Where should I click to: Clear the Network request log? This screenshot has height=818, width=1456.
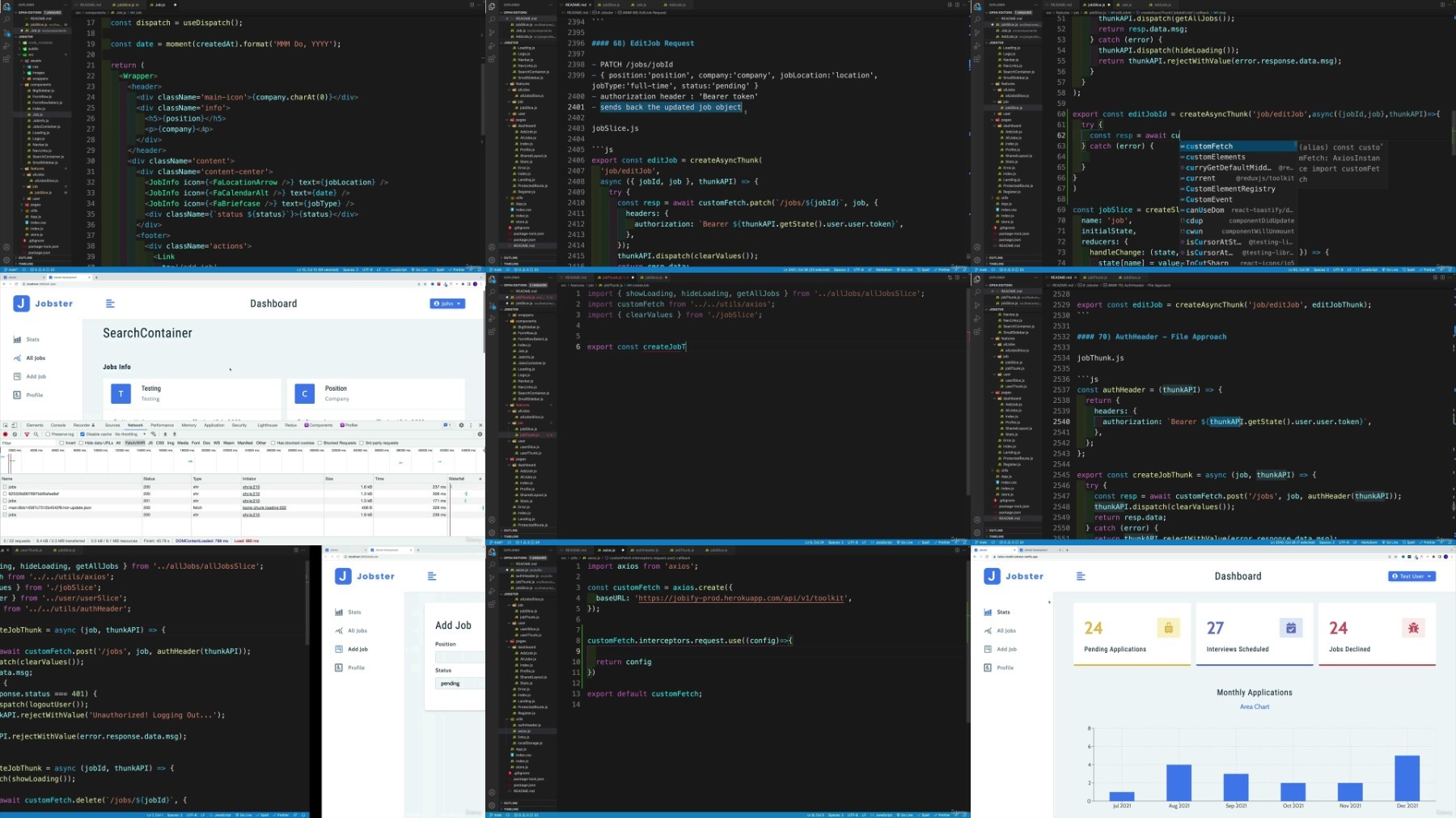click(x=15, y=434)
